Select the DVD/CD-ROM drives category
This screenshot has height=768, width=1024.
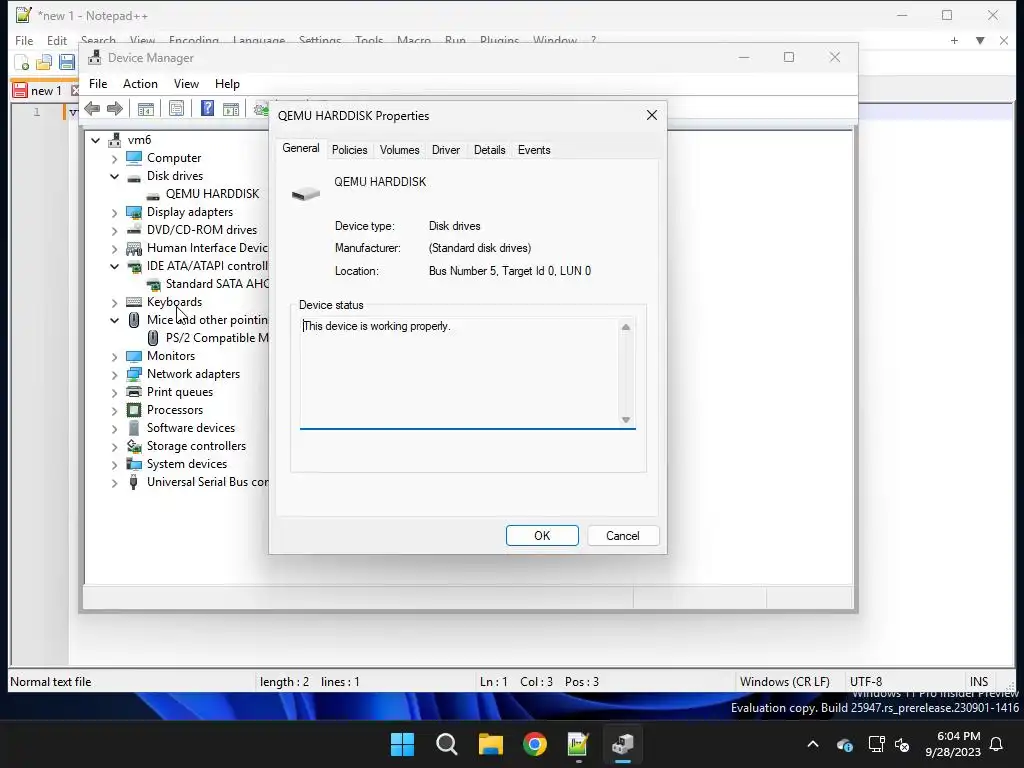[202, 230]
